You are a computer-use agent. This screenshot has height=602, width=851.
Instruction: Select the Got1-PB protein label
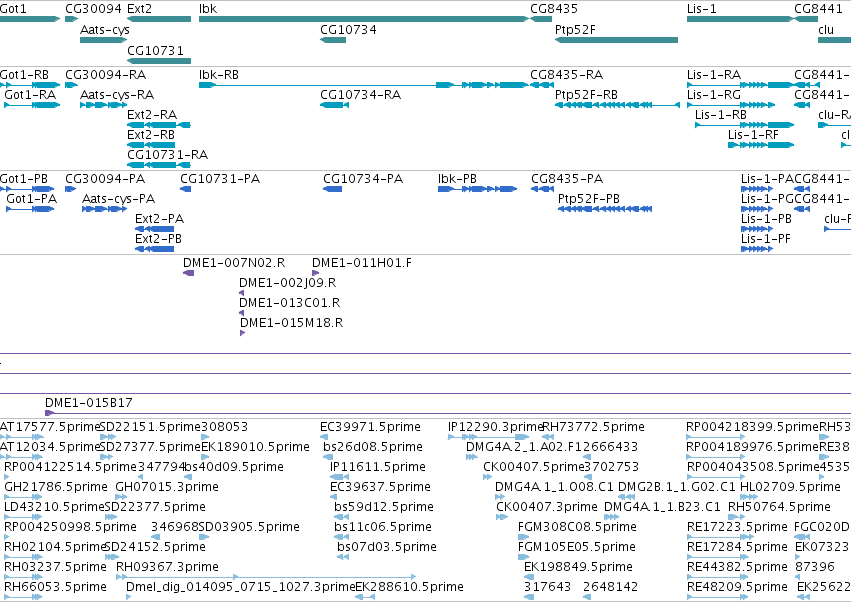24,179
